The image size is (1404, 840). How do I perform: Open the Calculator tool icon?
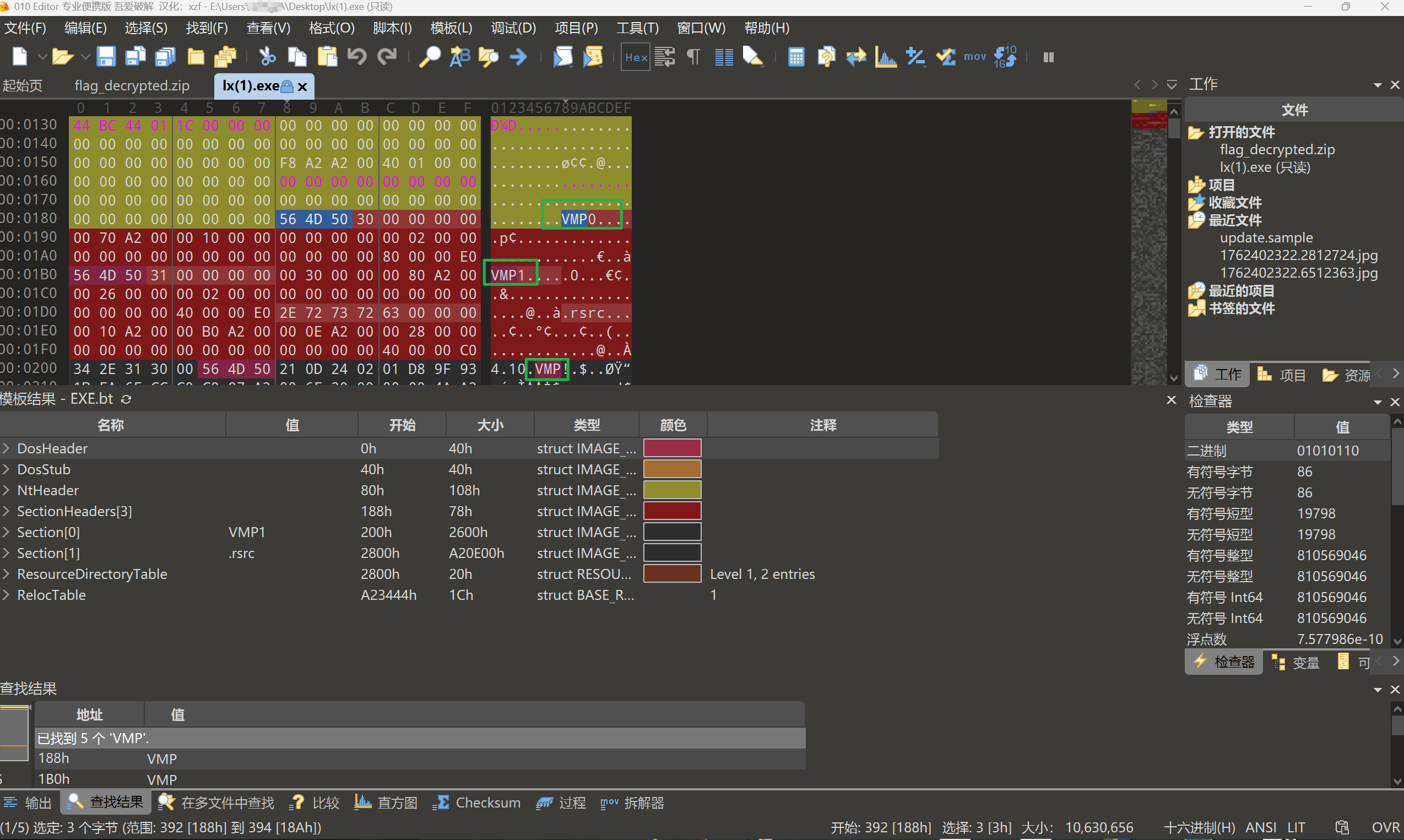pos(796,57)
